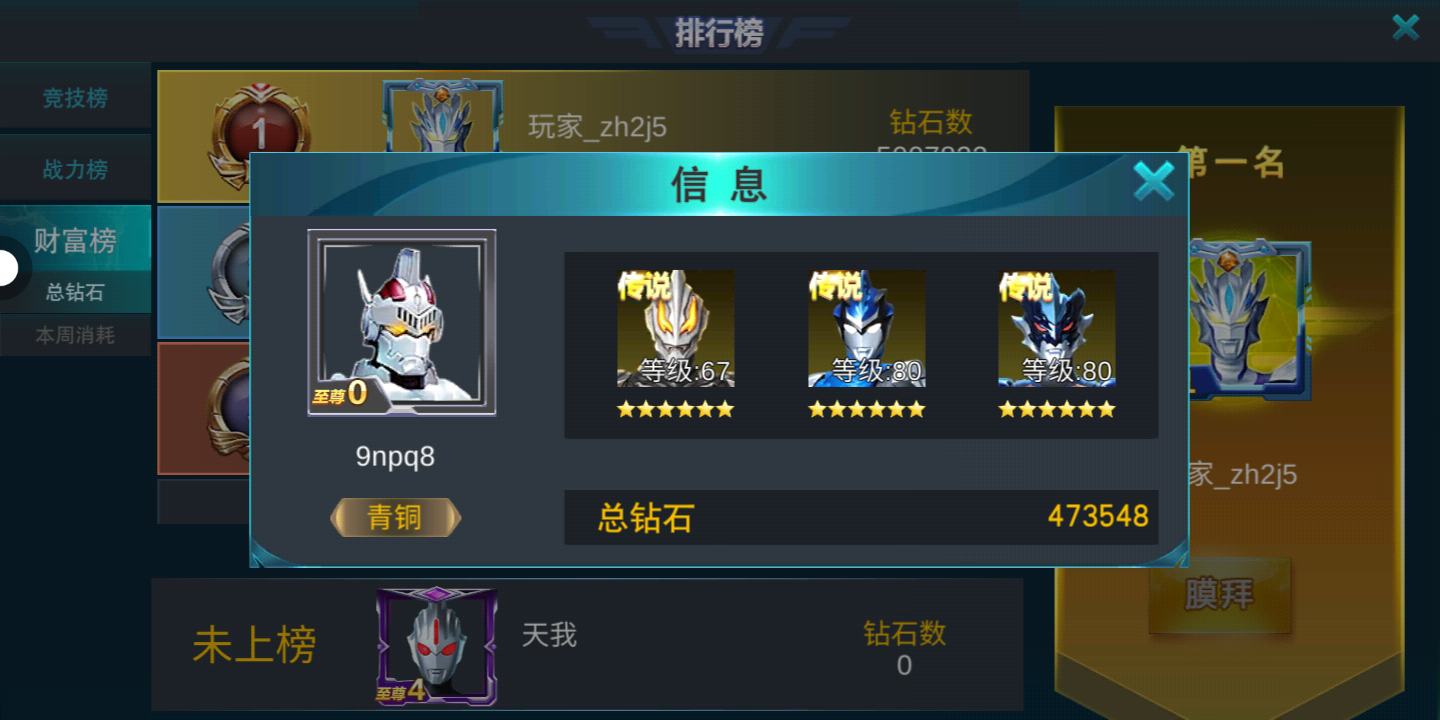
Task: Choose the 总钻石 sub-category
Action: coord(75,292)
